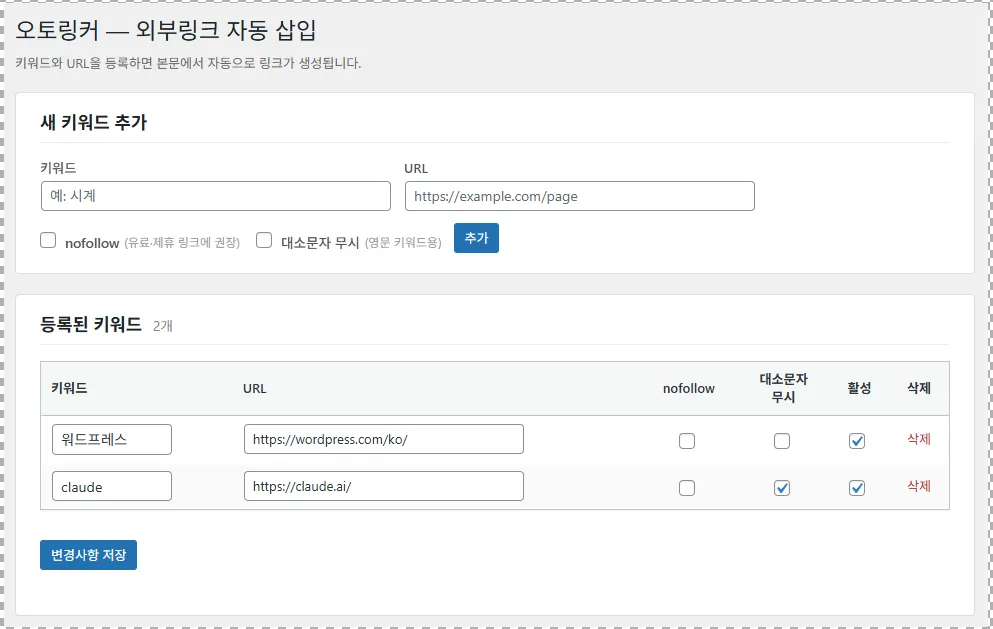
Task: Toggle nofollow for the 워드프레스 keyword row
Action: 688,440
